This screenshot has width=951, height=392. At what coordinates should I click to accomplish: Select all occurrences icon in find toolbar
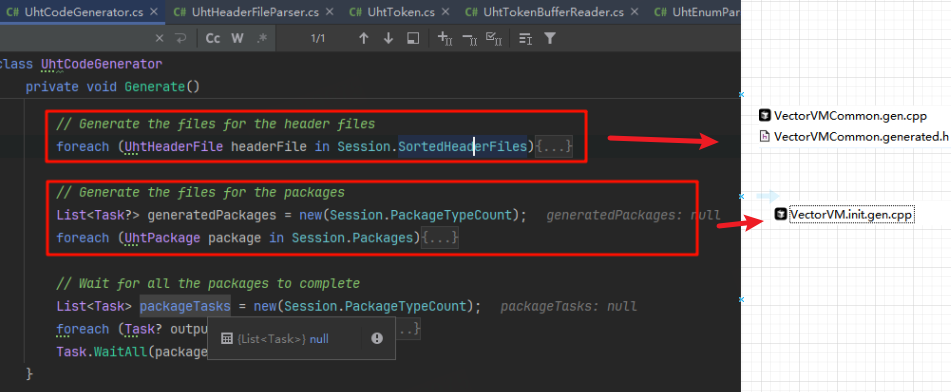click(495, 38)
